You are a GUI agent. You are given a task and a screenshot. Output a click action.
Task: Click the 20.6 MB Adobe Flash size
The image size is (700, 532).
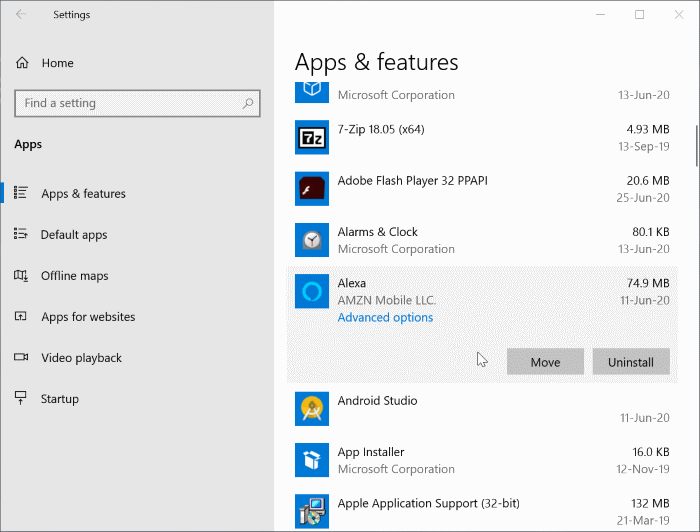648,180
